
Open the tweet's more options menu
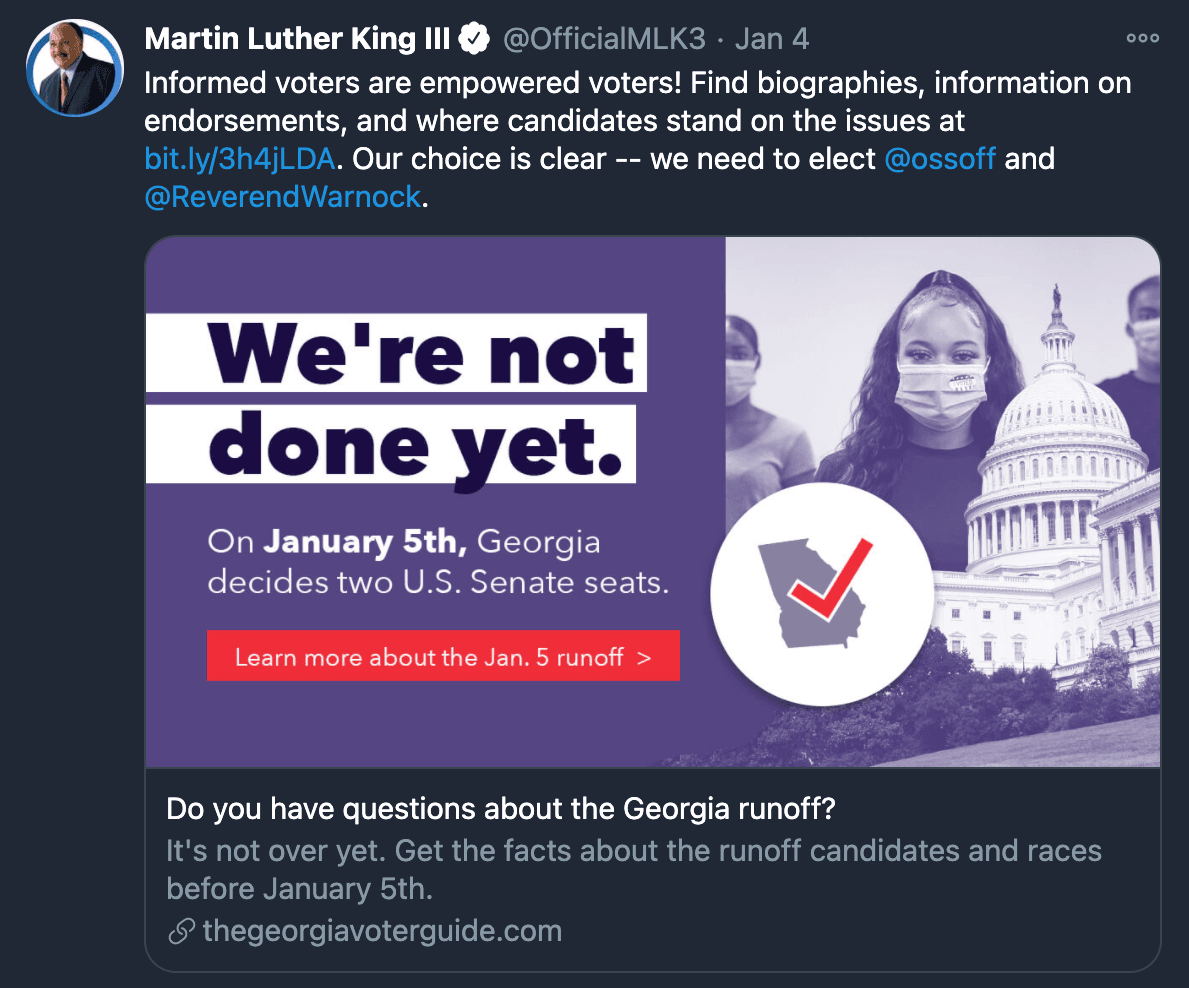click(x=1142, y=39)
